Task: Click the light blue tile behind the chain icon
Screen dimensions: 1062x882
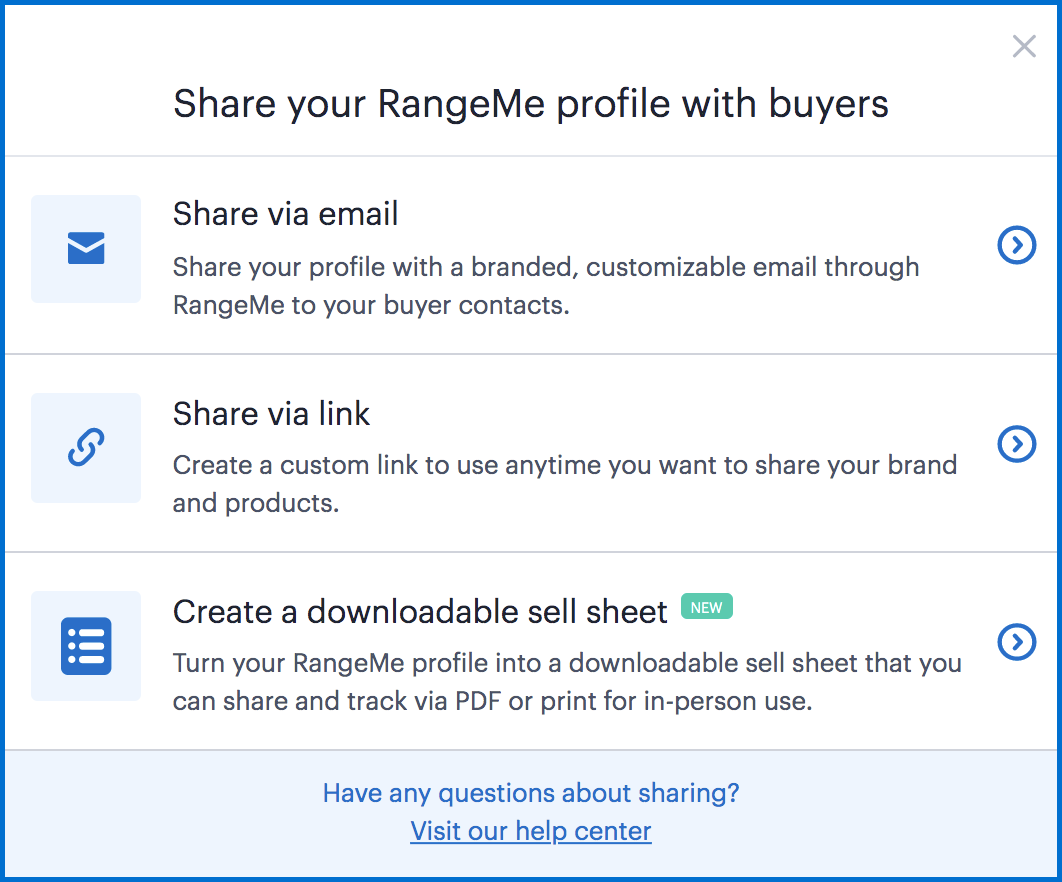Action: 86,448
